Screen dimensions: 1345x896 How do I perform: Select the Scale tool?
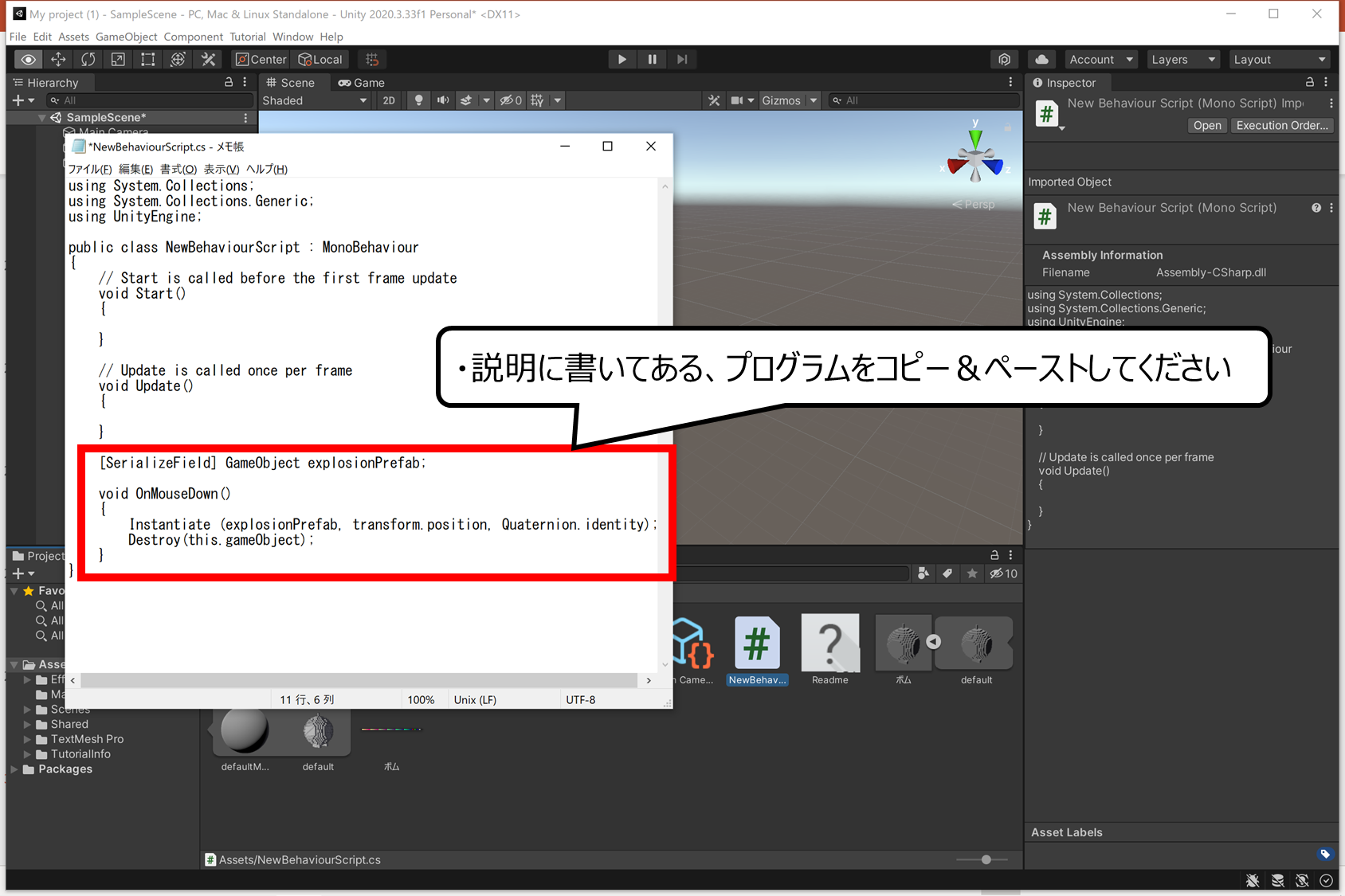118,60
